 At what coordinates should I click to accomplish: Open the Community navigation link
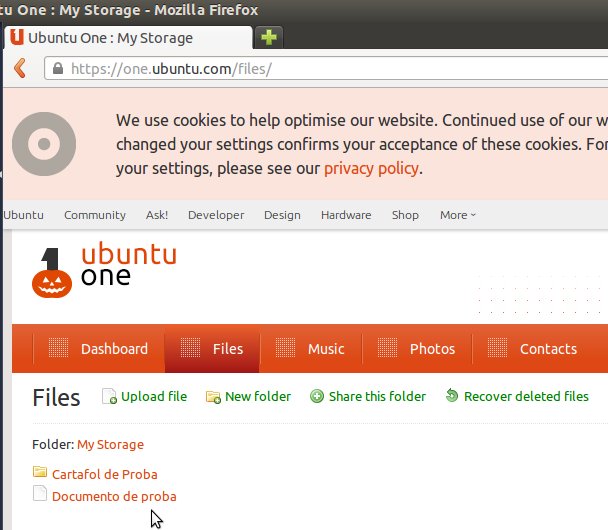[x=95, y=215]
